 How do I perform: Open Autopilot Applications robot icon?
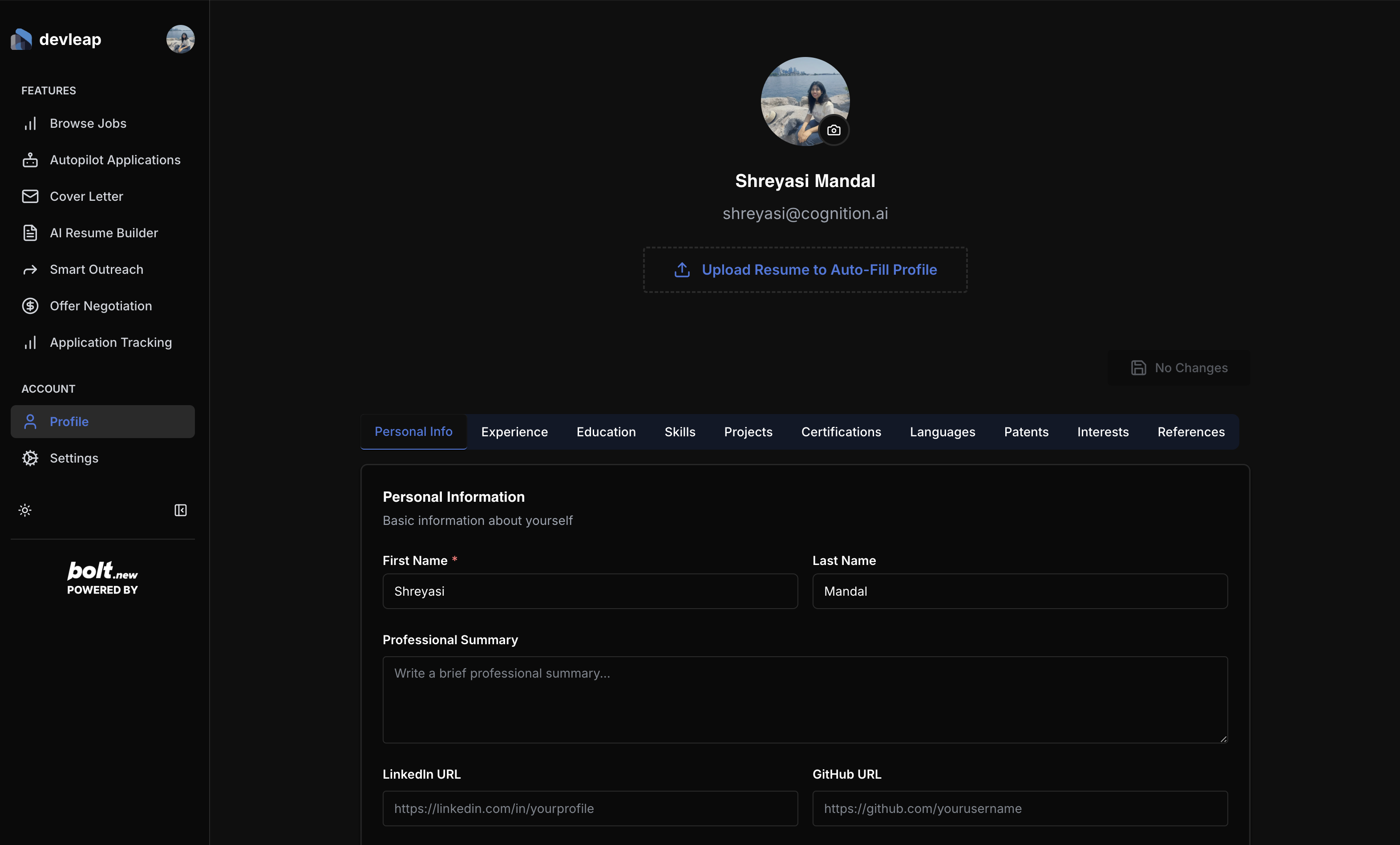point(30,160)
